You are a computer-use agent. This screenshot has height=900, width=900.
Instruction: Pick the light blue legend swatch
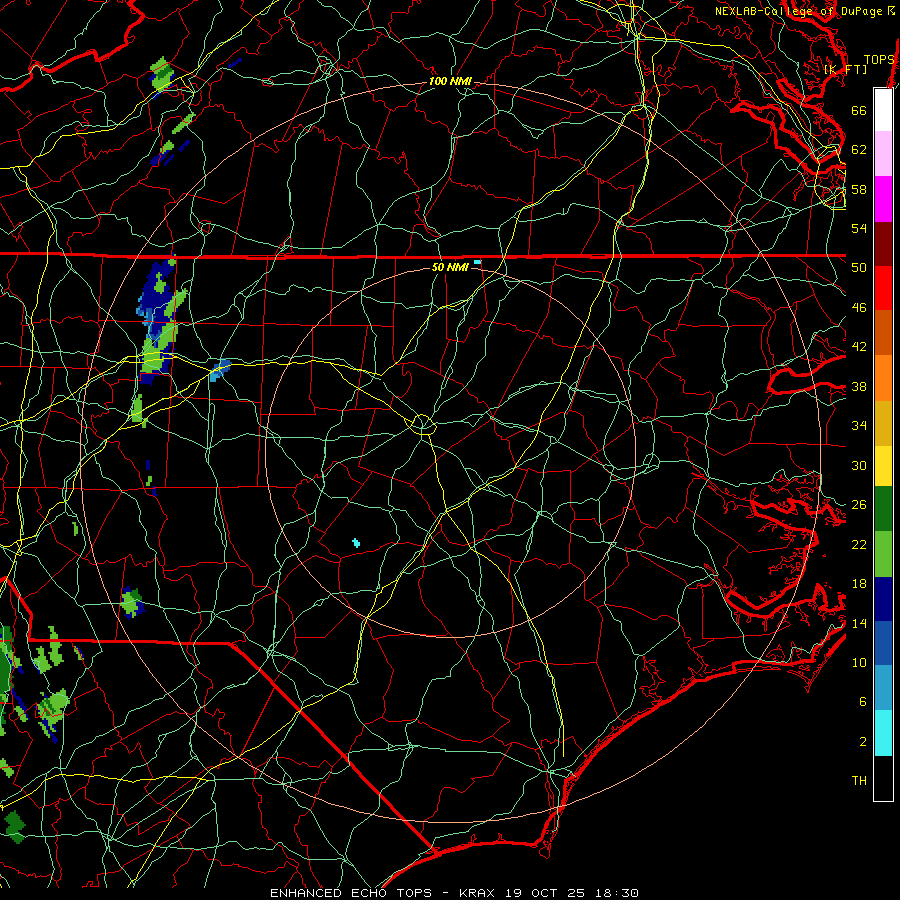pyautogui.click(x=883, y=688)
